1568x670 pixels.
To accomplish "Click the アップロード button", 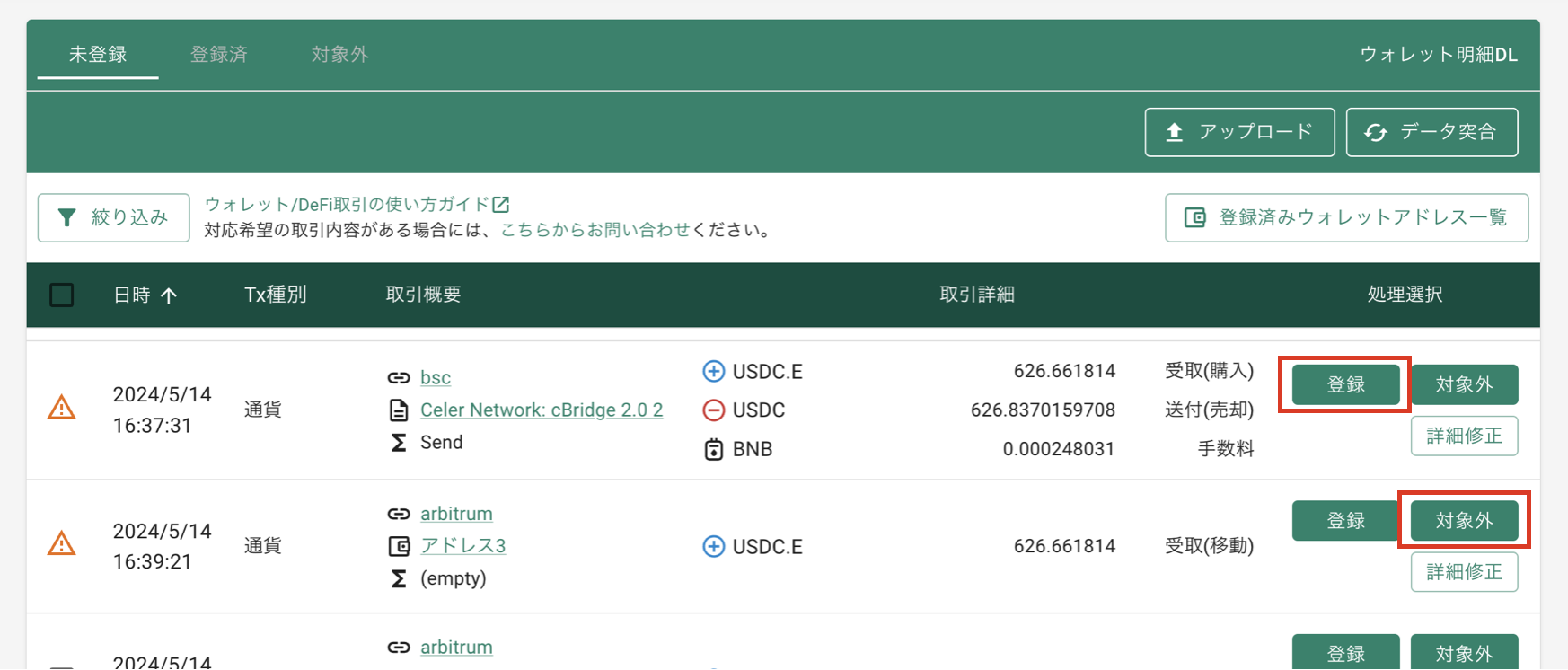I will tap(1239, 132).
